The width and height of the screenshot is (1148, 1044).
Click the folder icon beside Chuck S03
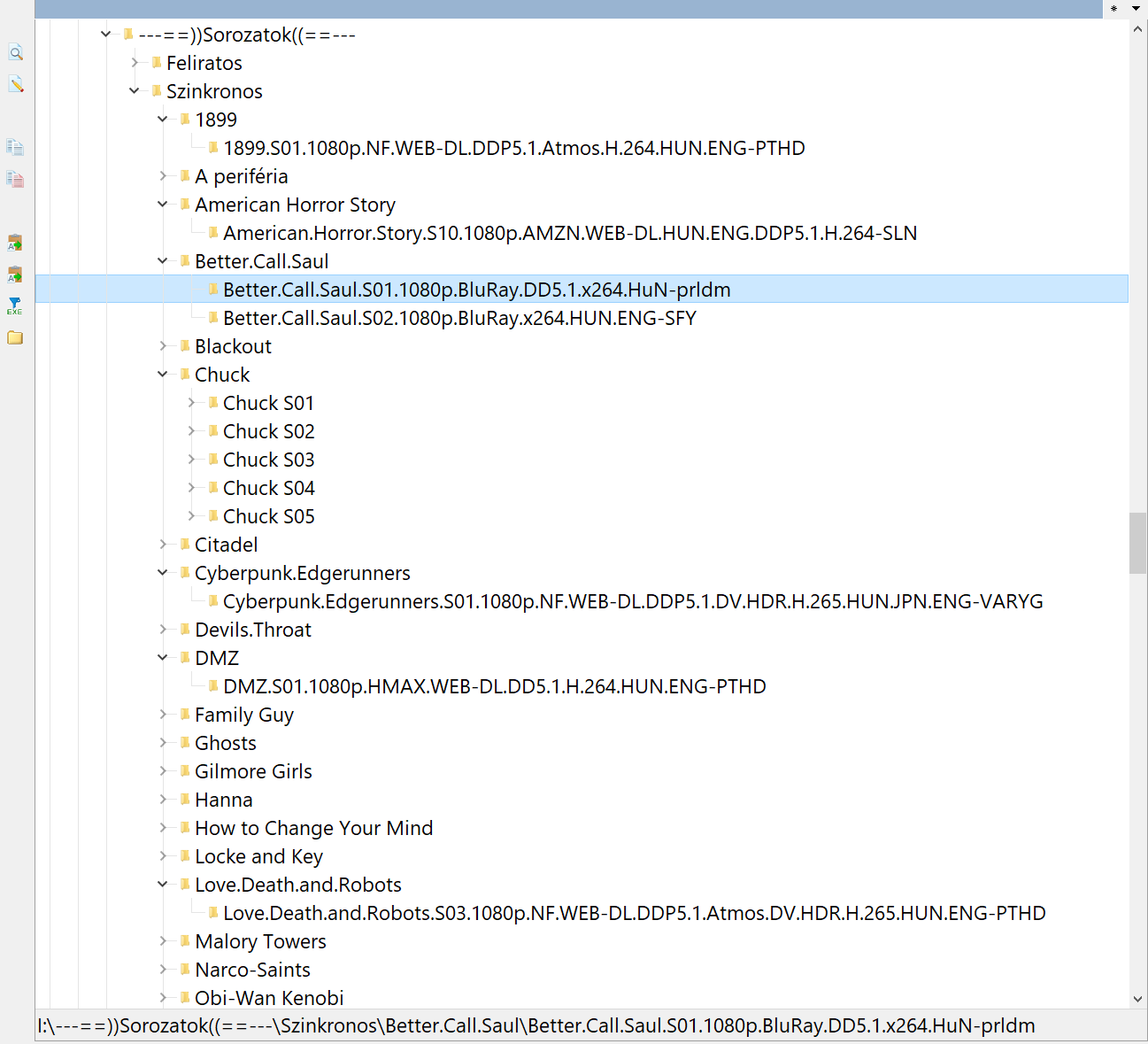(x=213, y=459)
